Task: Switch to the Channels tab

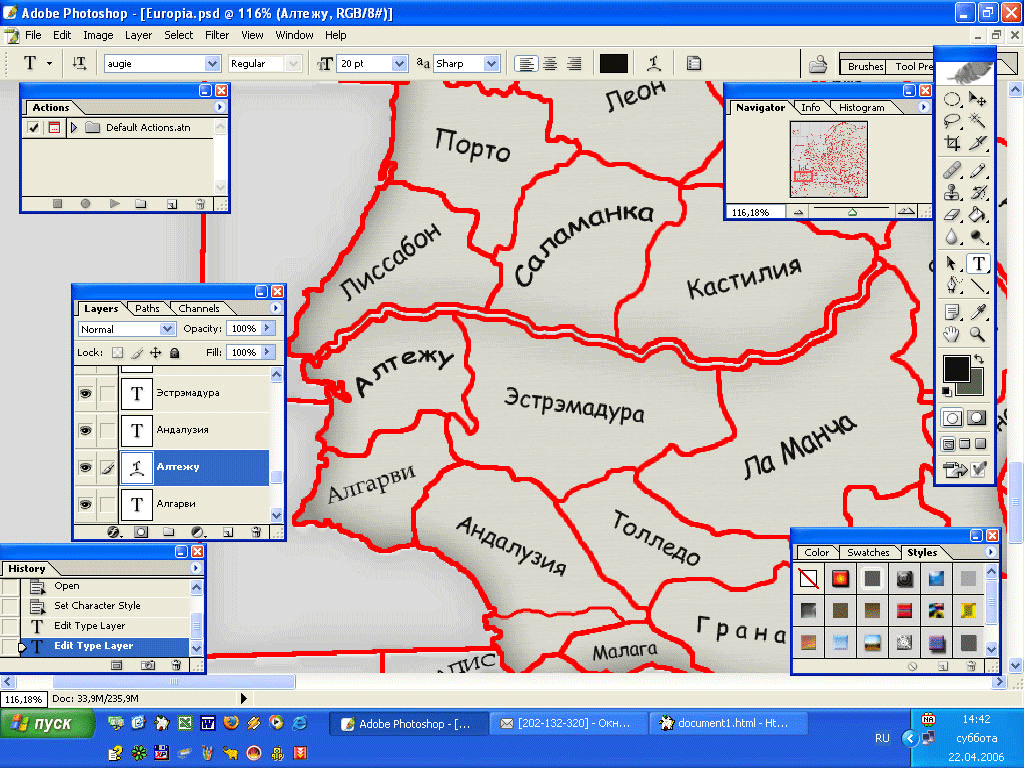Action: pos(199,308)
